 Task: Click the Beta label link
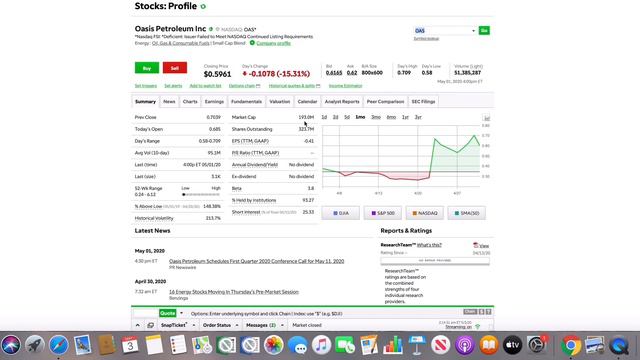coord(236,188)
